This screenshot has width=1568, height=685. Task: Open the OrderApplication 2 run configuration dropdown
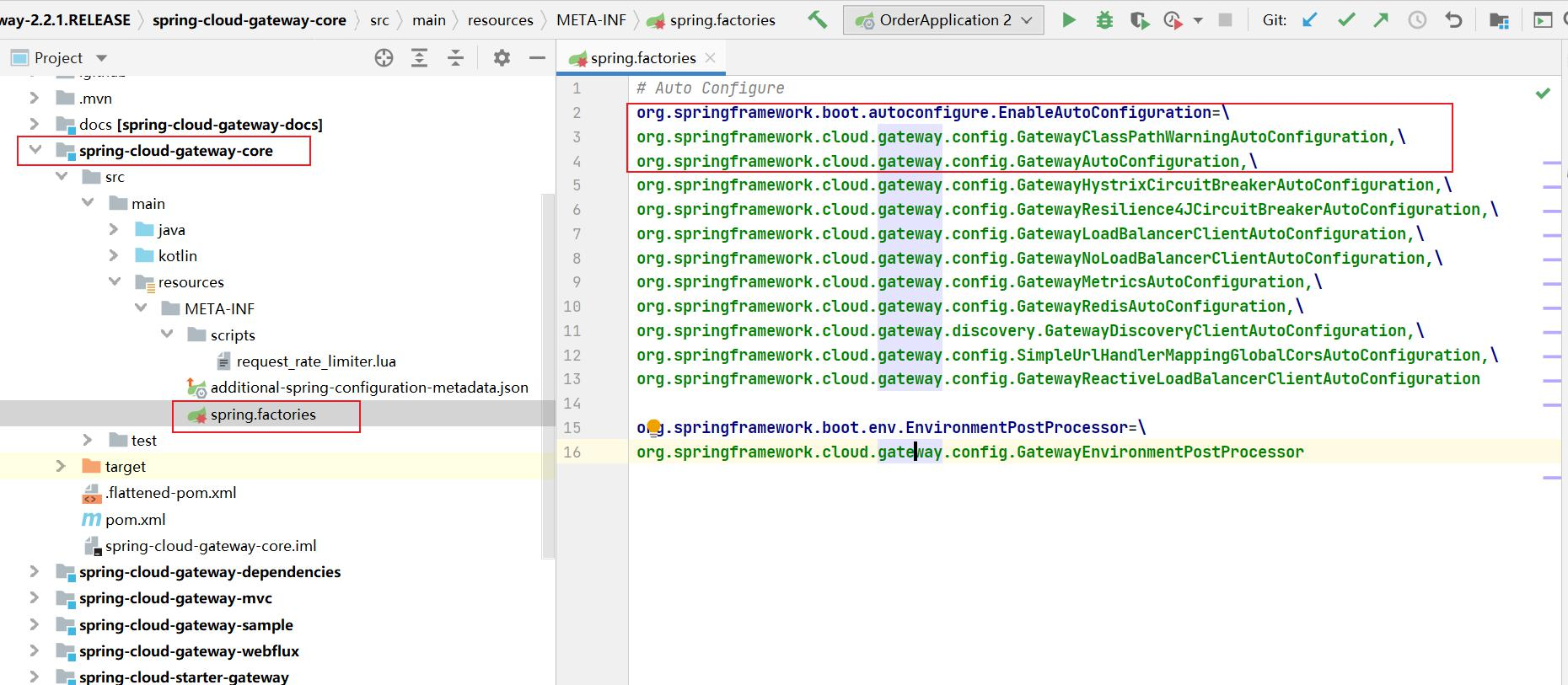click(943, 19)
